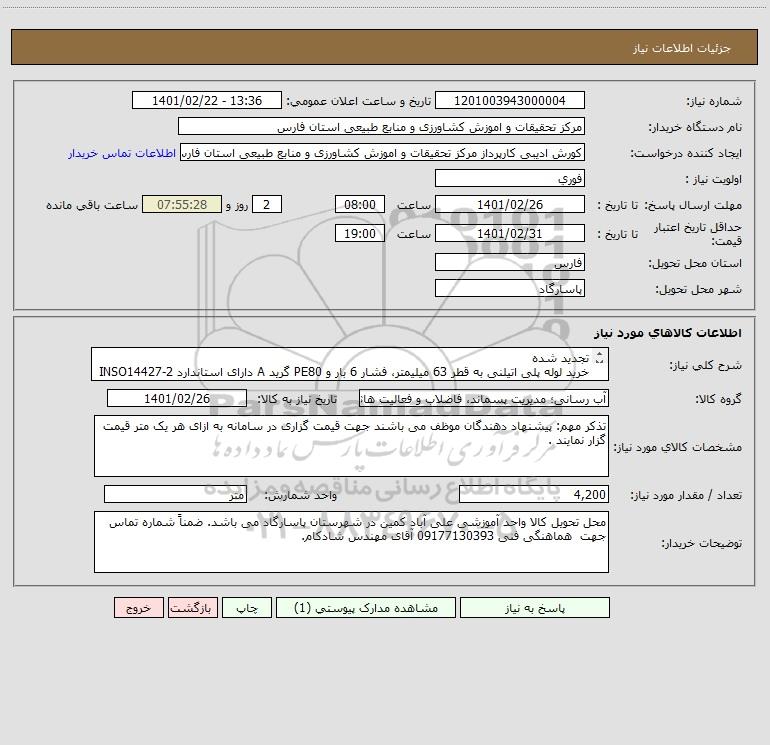This screenshot has height=745, width=770.
Task: Click the 'مهلت ارسال پاسخ: تا تاریخ :' label
Action: point(670,205)
